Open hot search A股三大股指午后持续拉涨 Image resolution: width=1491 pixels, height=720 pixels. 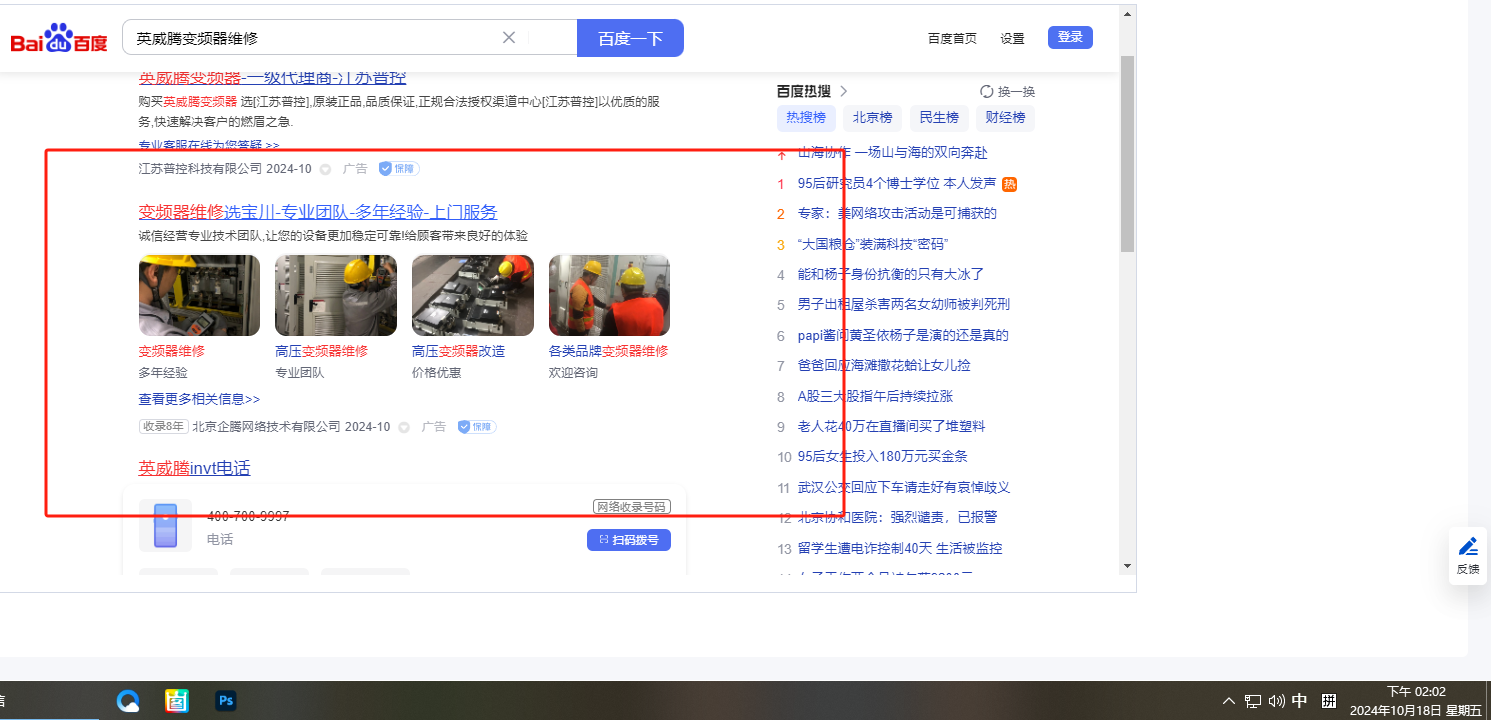tap(875, 396)
